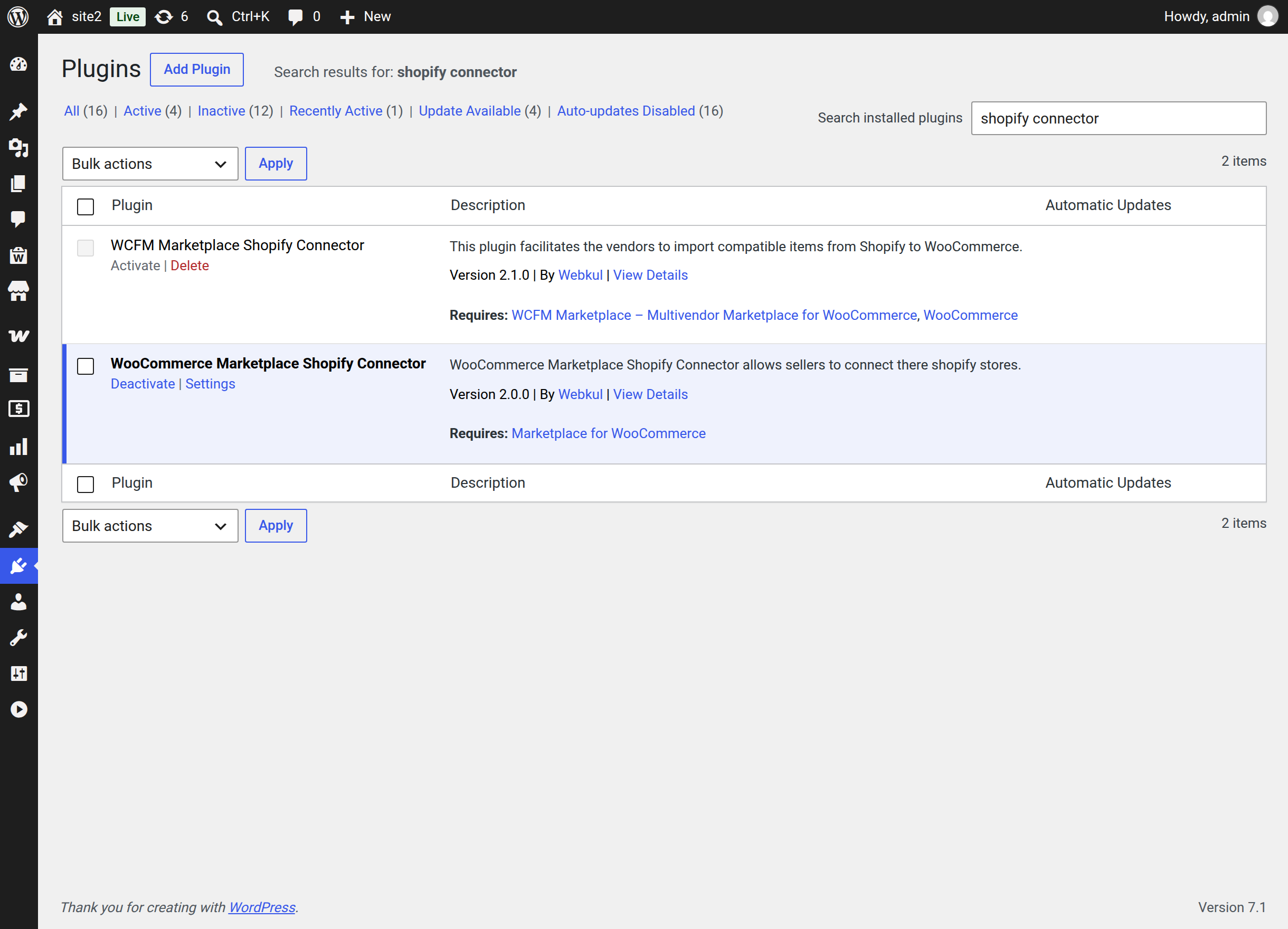Open the Settings sliders icon in sidebar
Screen dimensions: 1288x929
pyautogui.click(x=19, y=674)
